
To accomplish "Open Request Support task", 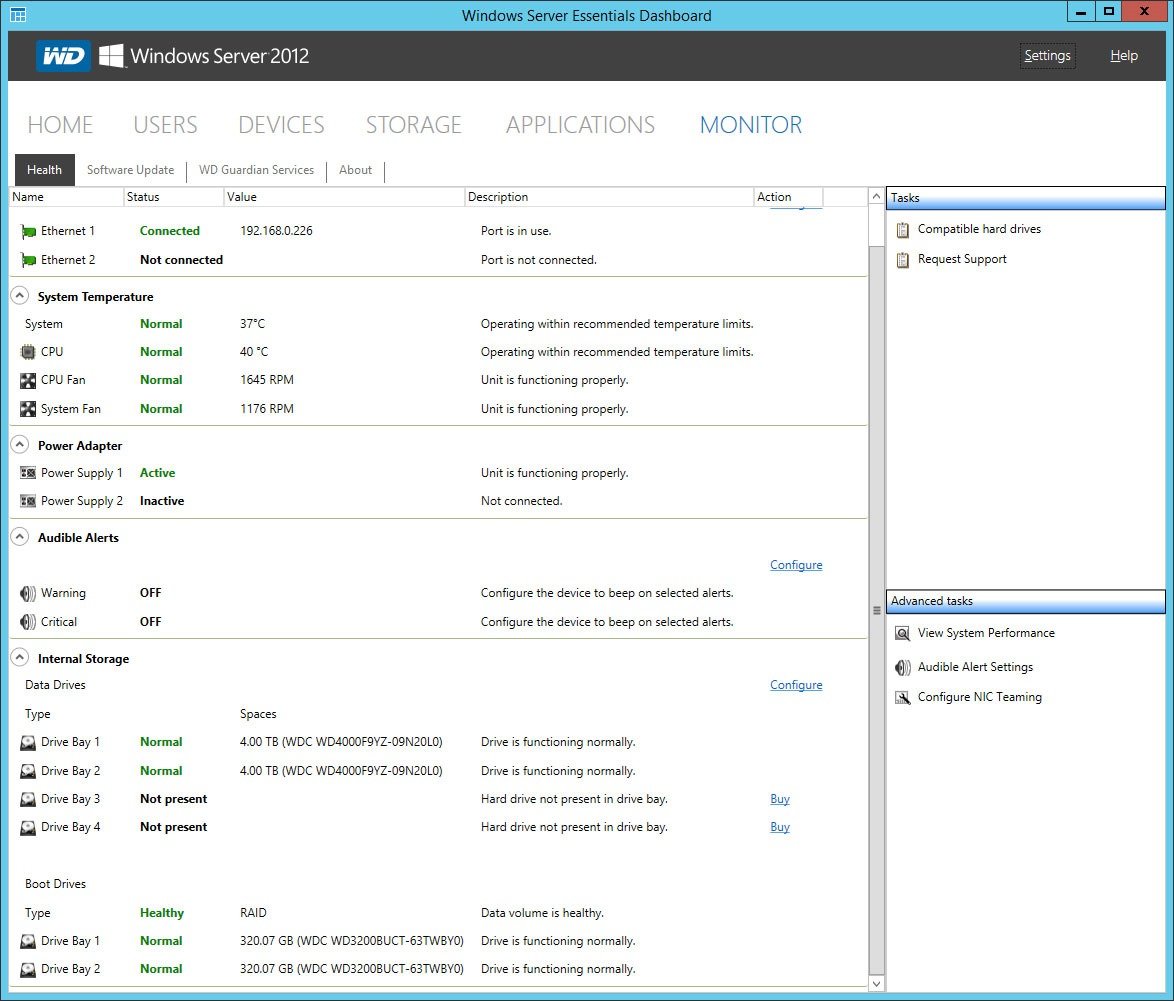I will [x=962, y=259].
